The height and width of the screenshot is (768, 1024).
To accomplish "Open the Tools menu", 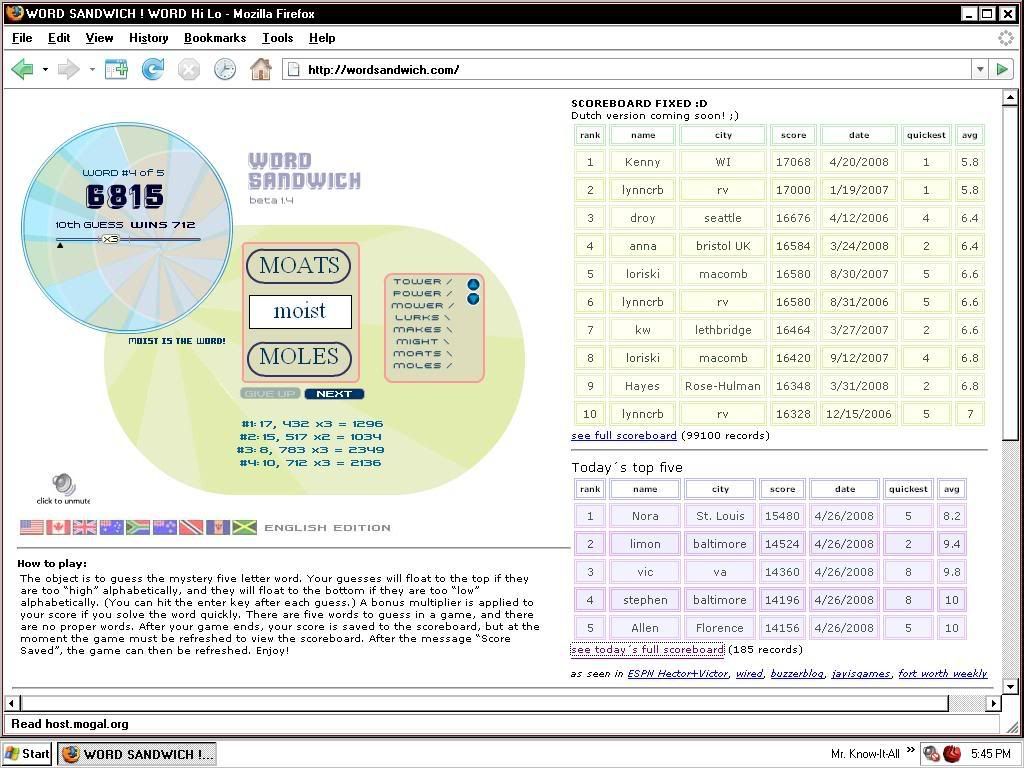I will click(277, 38).
